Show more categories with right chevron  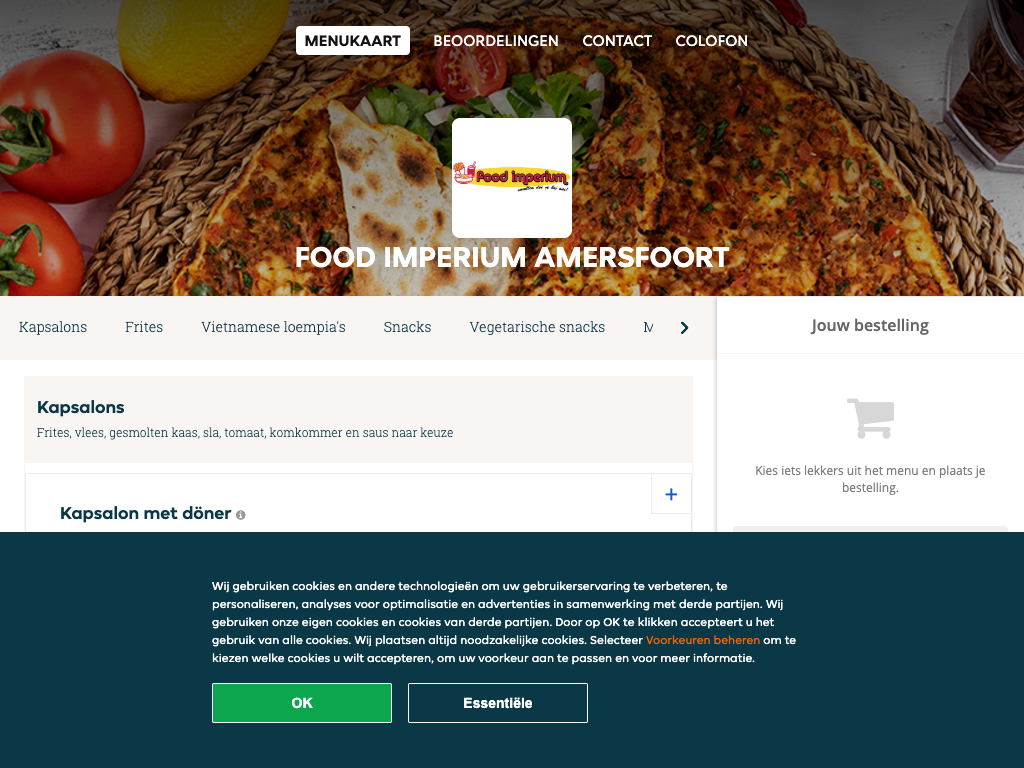[684, 328]
